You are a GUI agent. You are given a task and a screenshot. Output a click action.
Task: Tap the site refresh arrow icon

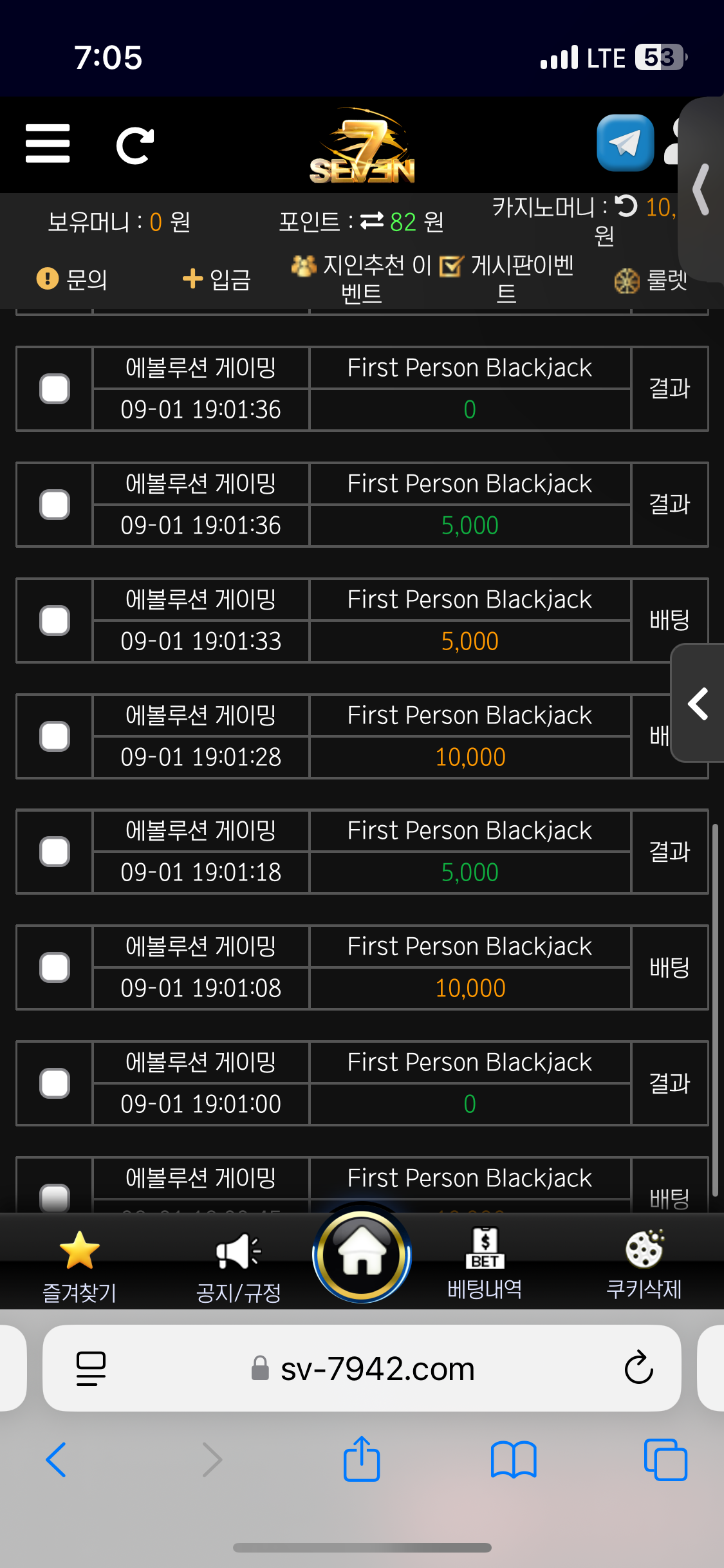(x=135, y=145)
